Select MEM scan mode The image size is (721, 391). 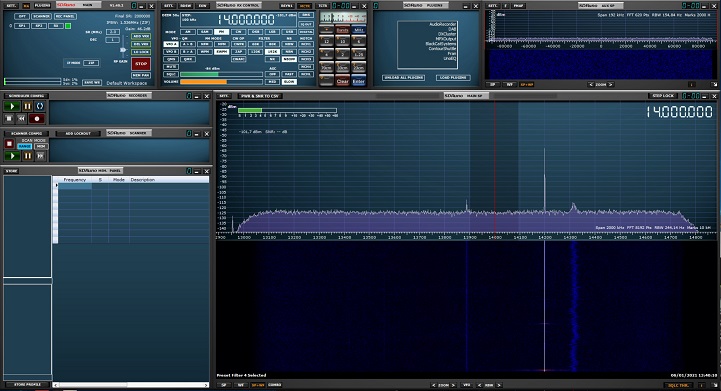41,146
